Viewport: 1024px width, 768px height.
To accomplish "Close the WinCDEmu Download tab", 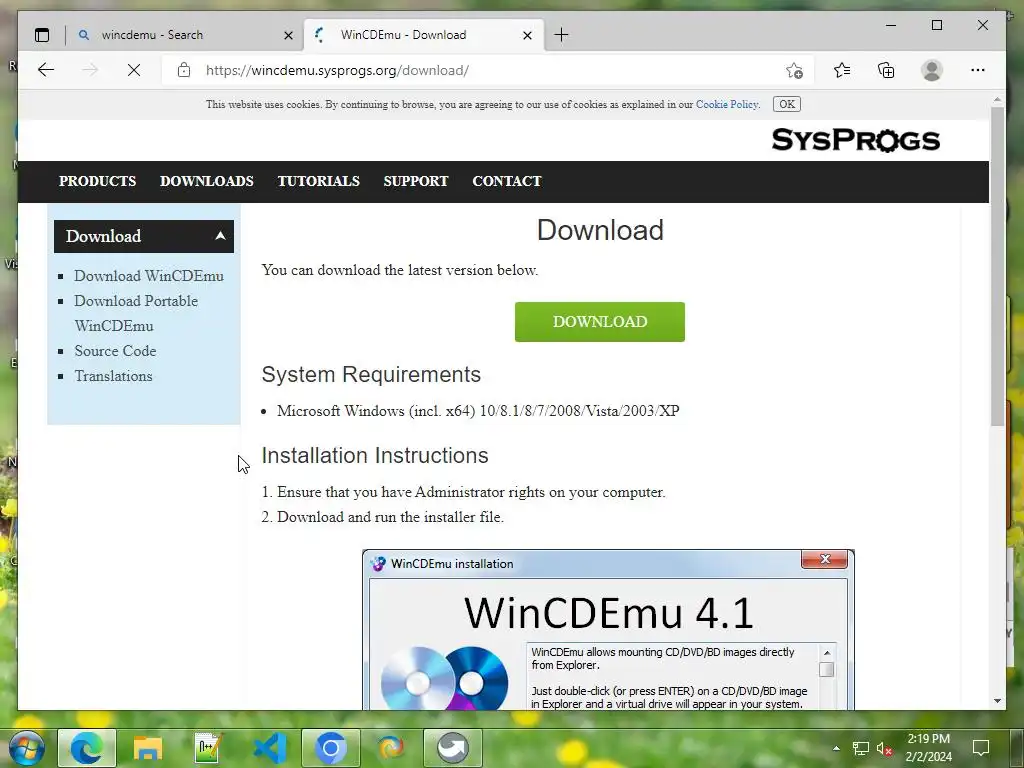I will (x=528, y=35).
